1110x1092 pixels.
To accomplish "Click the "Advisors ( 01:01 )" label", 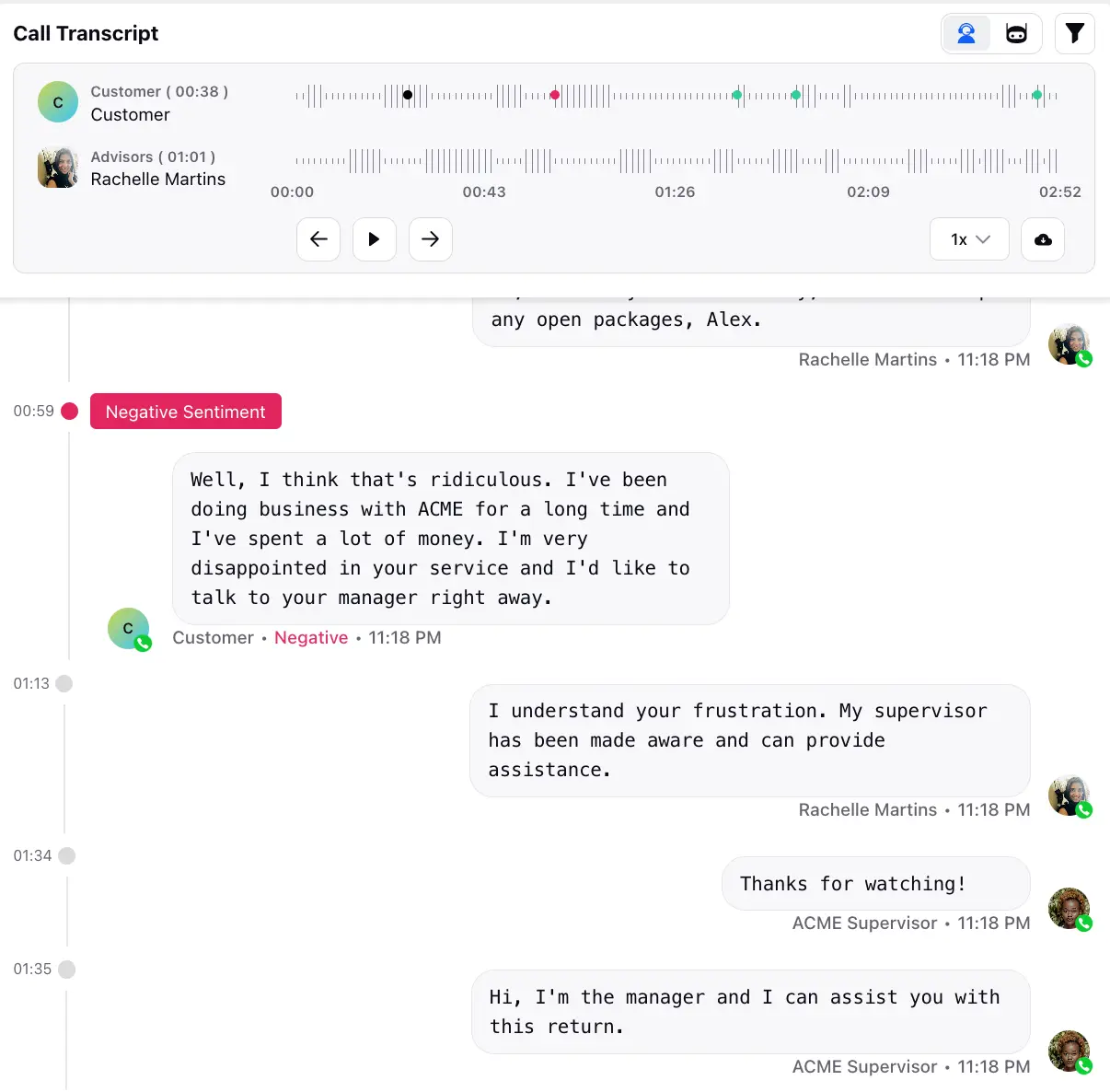I will [153, 157].
